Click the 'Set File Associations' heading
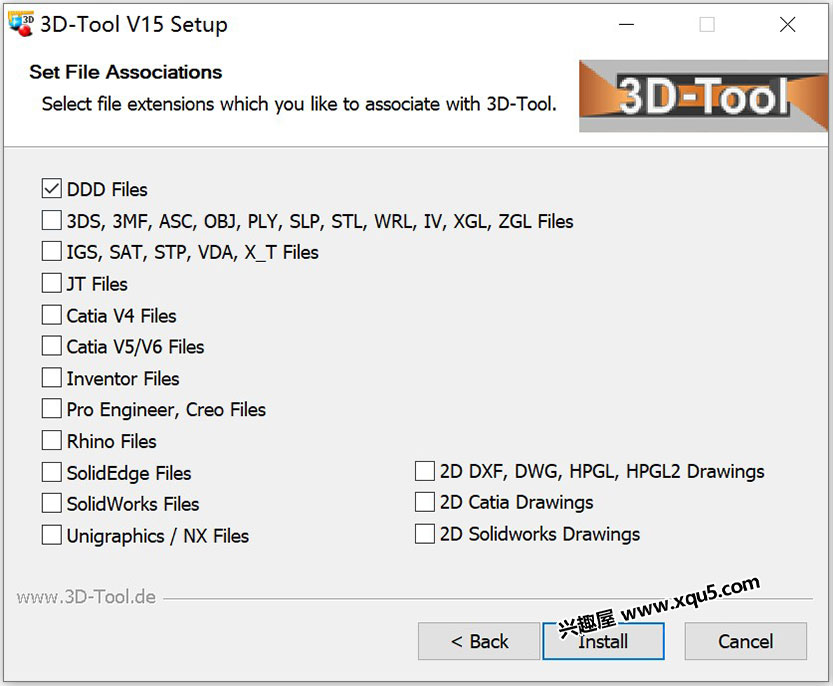Image resolution: width=833 pixels, height=686 pixels. click(x=125, y=72)
